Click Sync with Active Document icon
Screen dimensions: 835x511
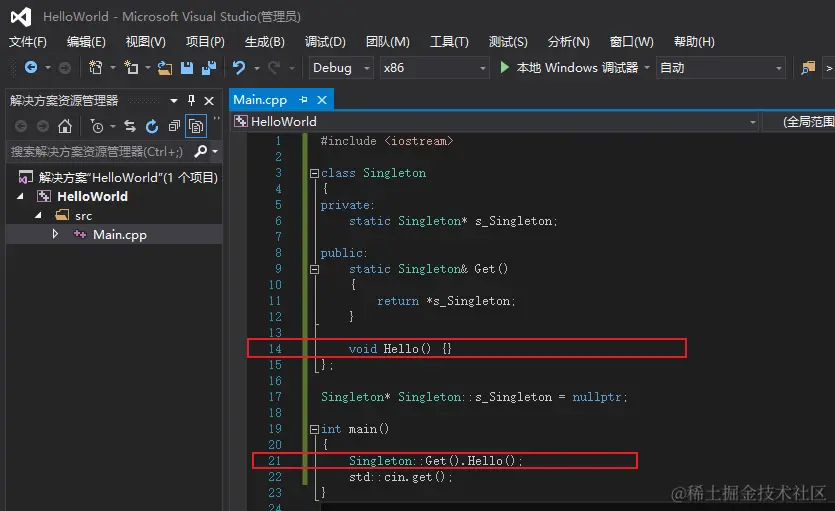click(130, 126)
